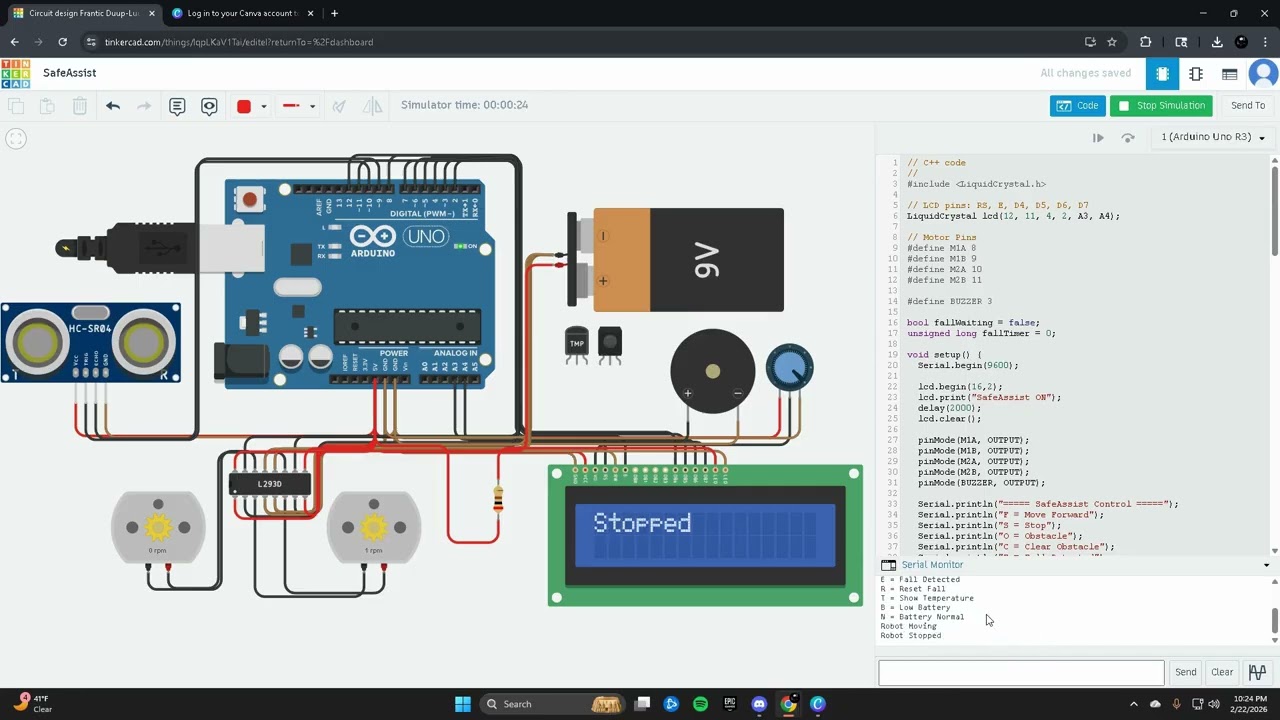Image resolution: width=1280 pixels, height=720 pixels.
Task: Open the user profile avatar
Action: click(x=1264, y=74)
